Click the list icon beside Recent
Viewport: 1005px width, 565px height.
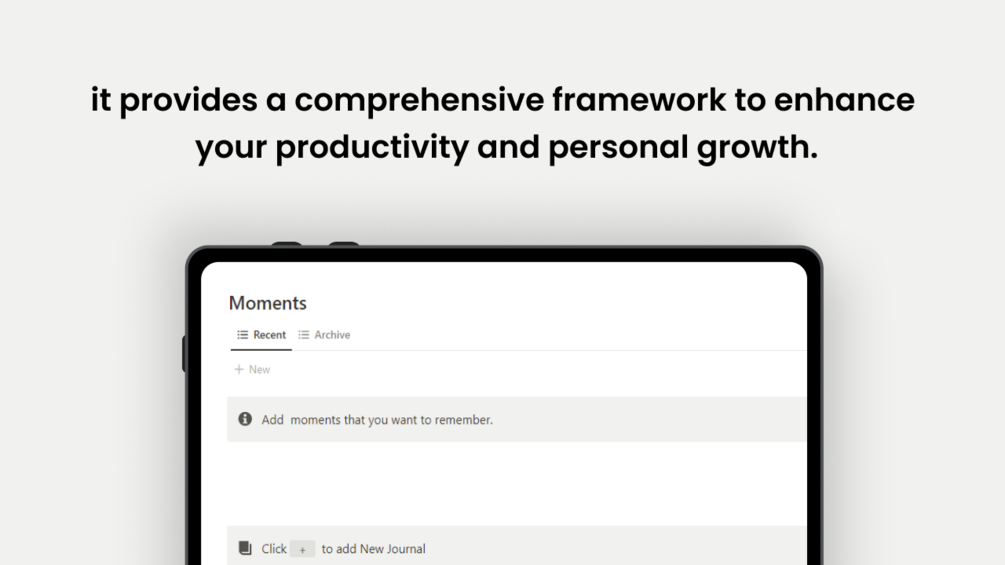pyautogui.click(x=242, y=335)
